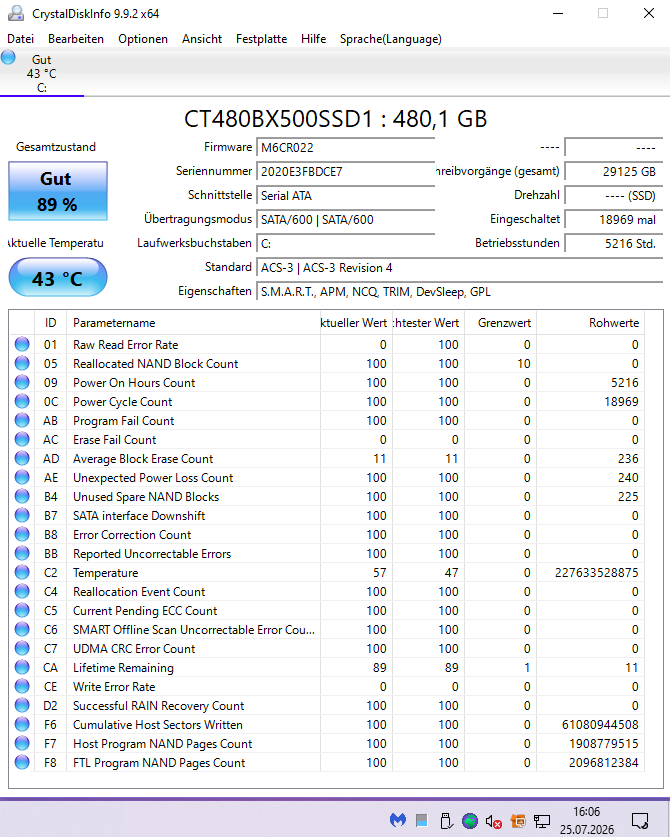Click the raw value 61080944508
The image size is (670, 837).
click(600, 725)
